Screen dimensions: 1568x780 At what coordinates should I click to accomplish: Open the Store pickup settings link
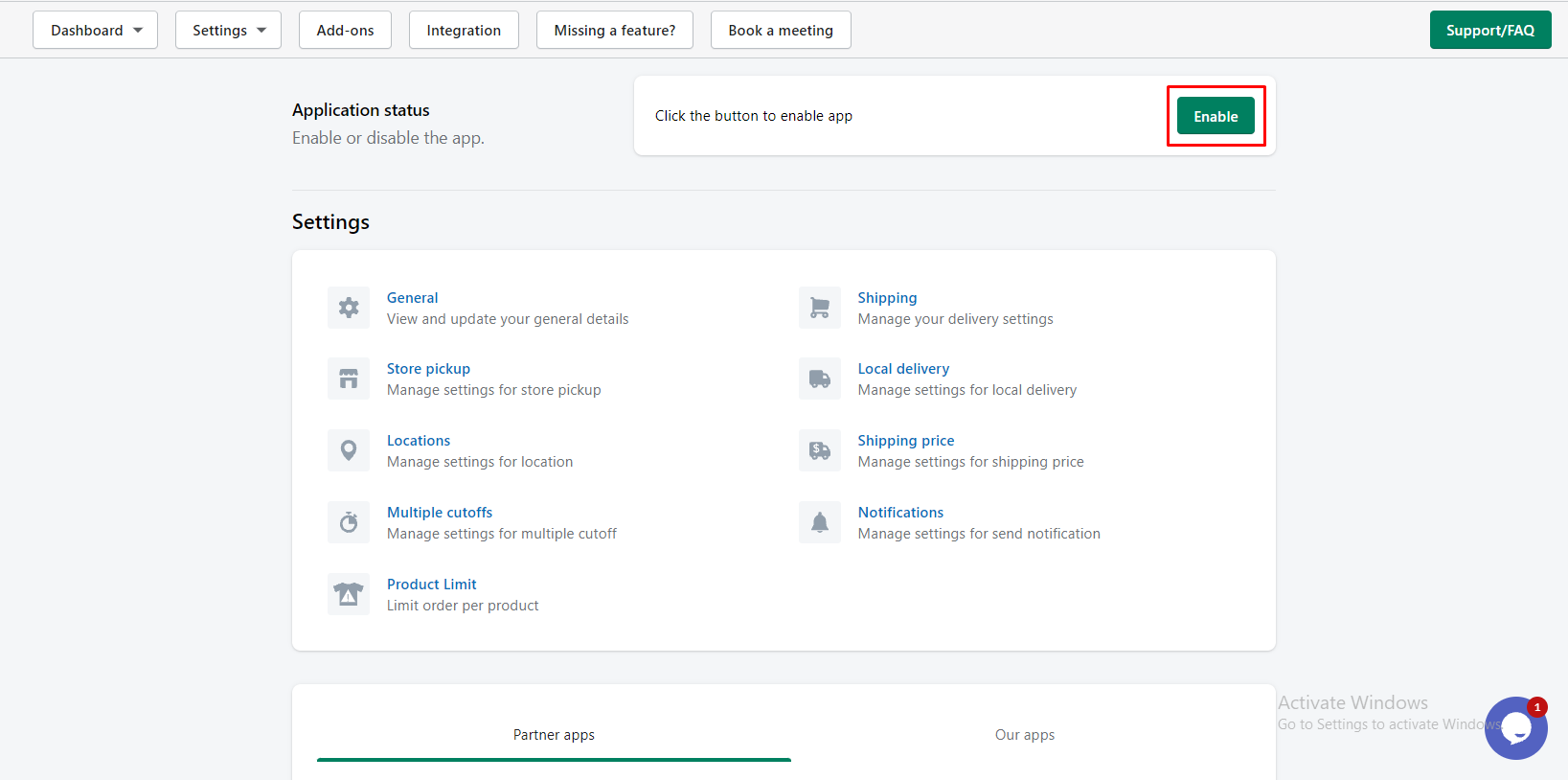pos(428,369)
